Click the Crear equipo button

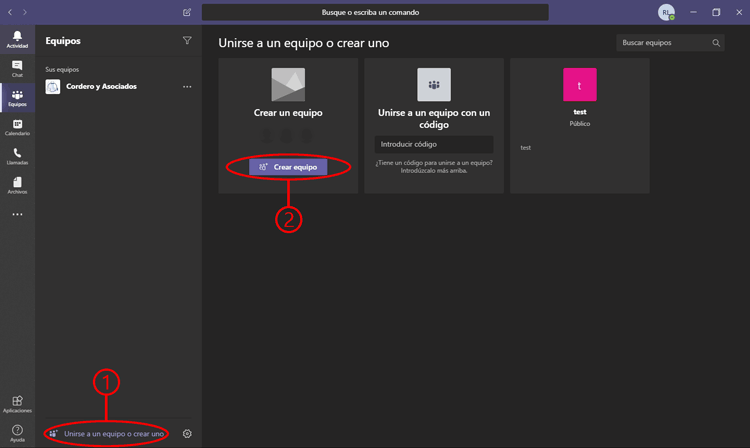pos(288,167)
